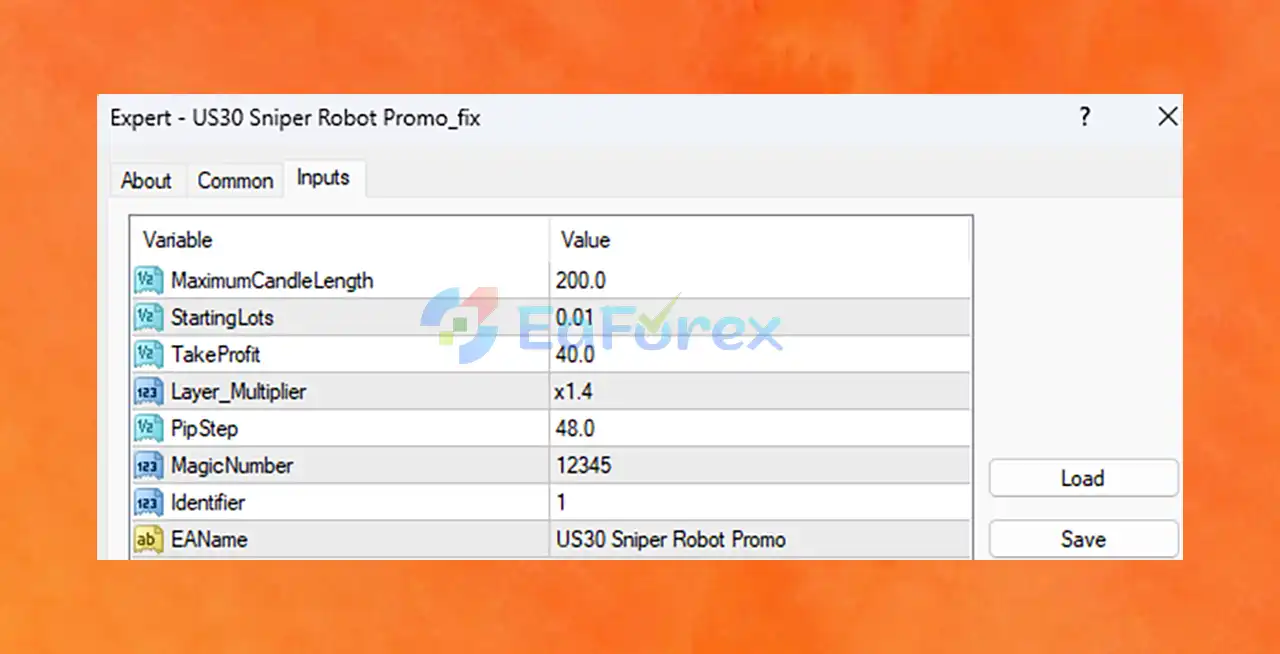1280x654 pixels.
Task: Click the Variable column header
Action: [x=340, y=240]
